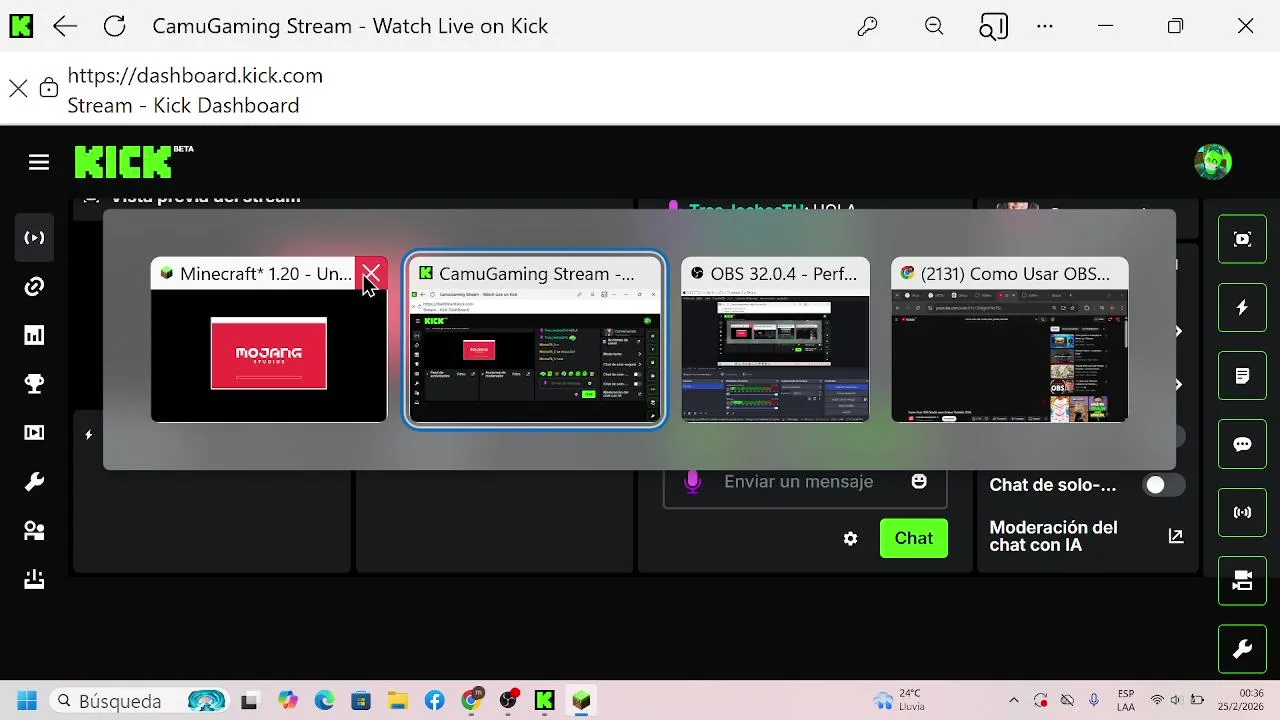Toggle the stream preview widget in the right panel

[x=1242, y=239]
